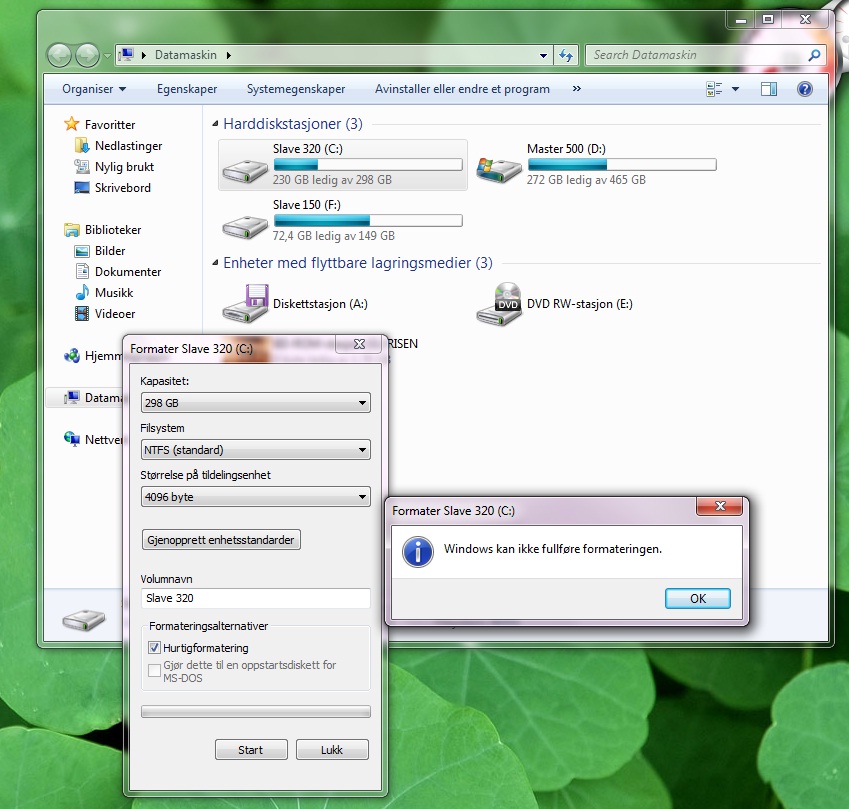Viewport: 849px width, 809px height.
Task: Toggle the Hurtigformatering checkbox
Action: coord(154,648)
